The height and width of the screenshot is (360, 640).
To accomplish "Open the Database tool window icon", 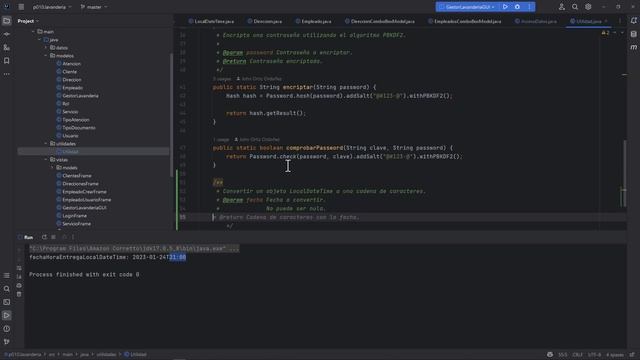I will (633, 34).
